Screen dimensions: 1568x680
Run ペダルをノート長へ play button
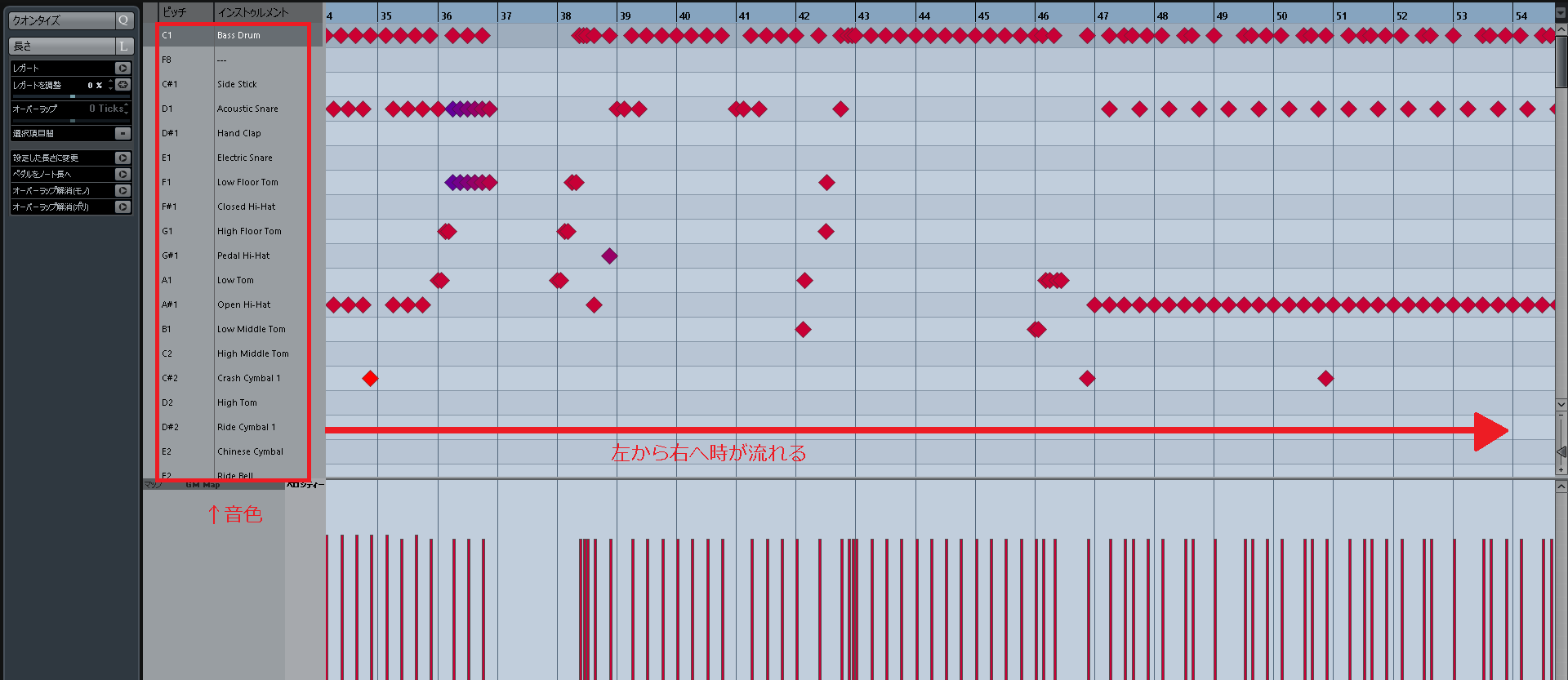(x=122, y=175)
